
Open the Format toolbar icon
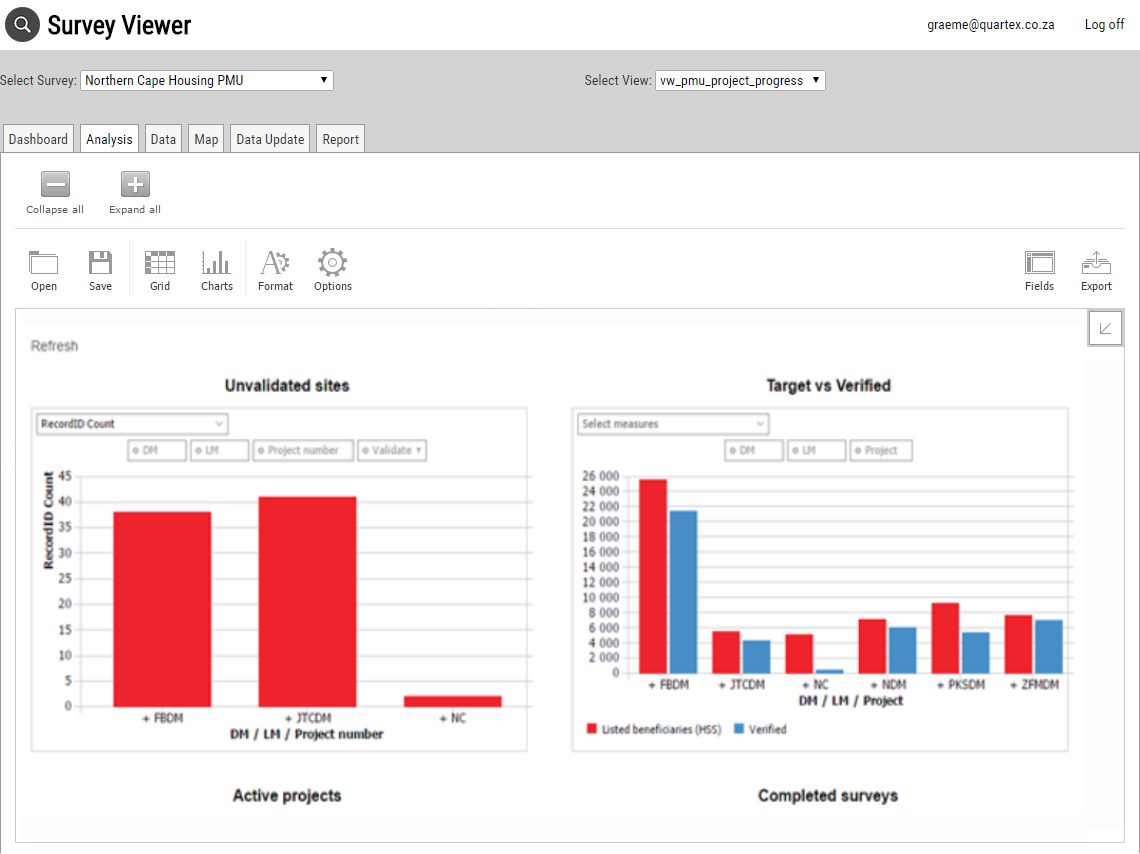[x=276, y=263]
